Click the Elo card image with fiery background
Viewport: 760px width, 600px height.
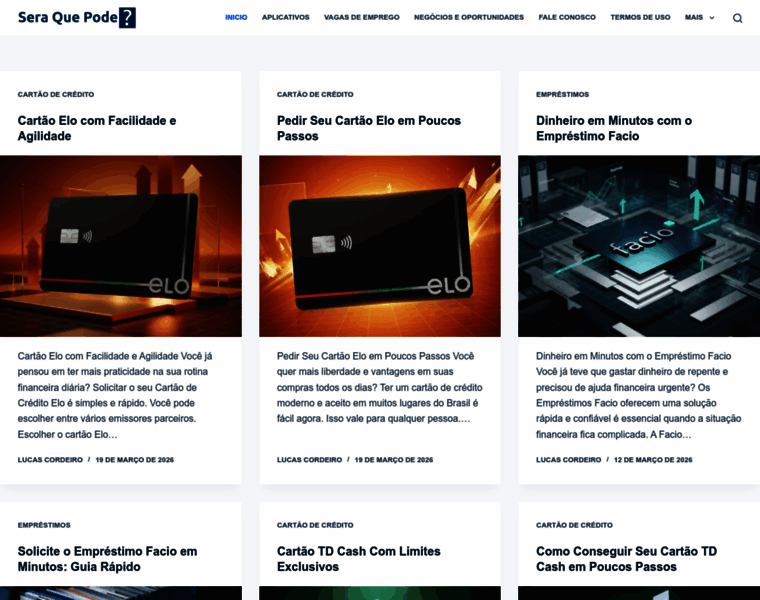[x=380, y=246]
